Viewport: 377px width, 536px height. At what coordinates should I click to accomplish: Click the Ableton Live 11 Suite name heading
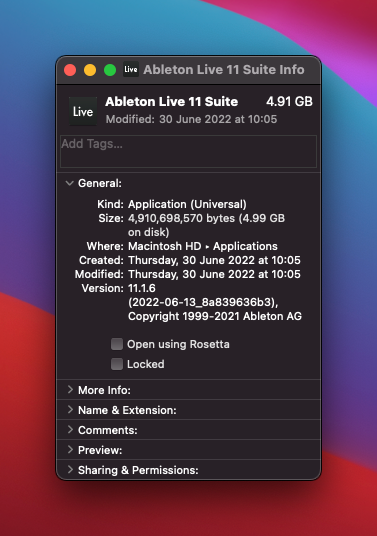(172, 102)
